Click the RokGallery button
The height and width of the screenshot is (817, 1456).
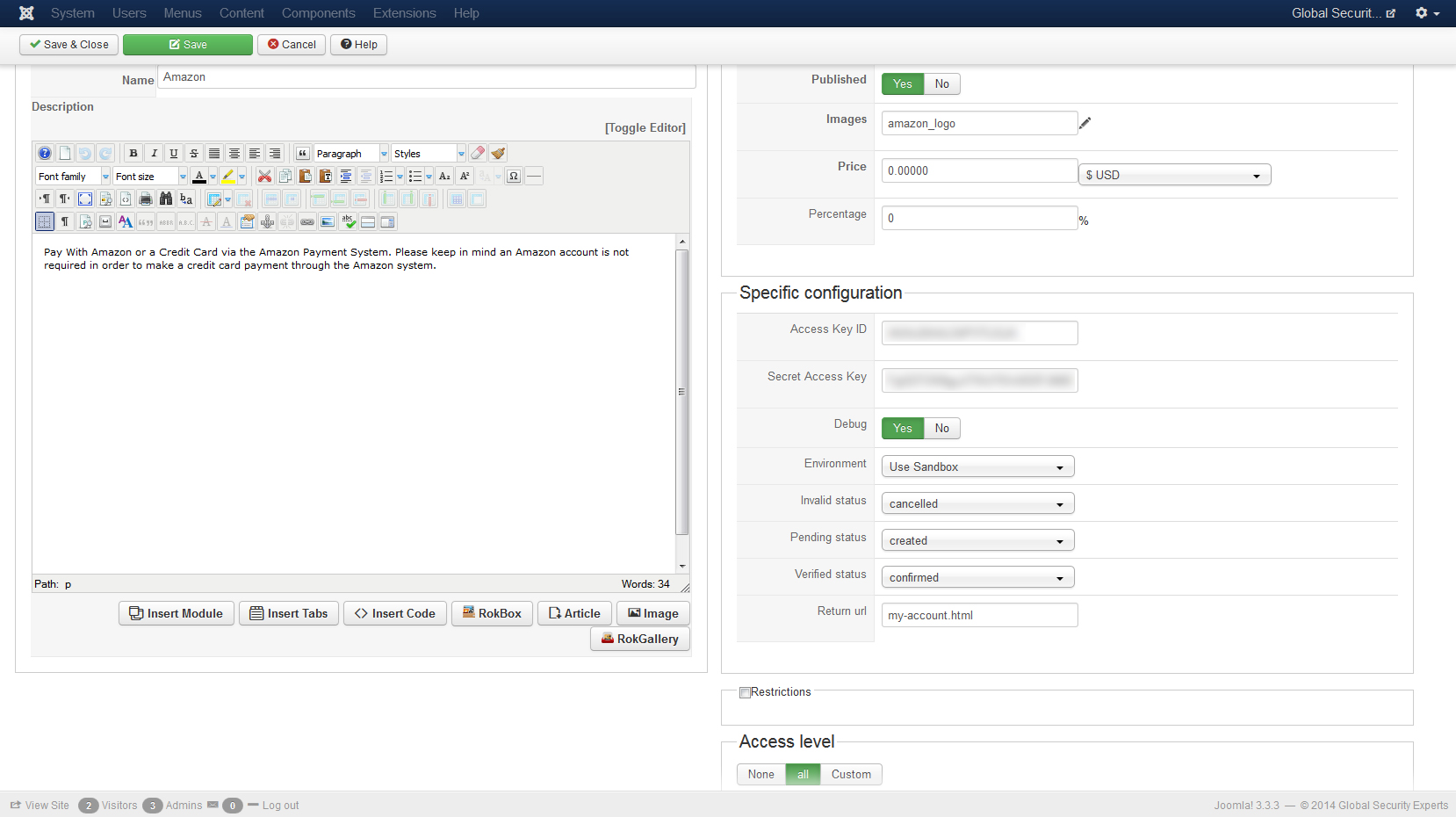(640, 639)
